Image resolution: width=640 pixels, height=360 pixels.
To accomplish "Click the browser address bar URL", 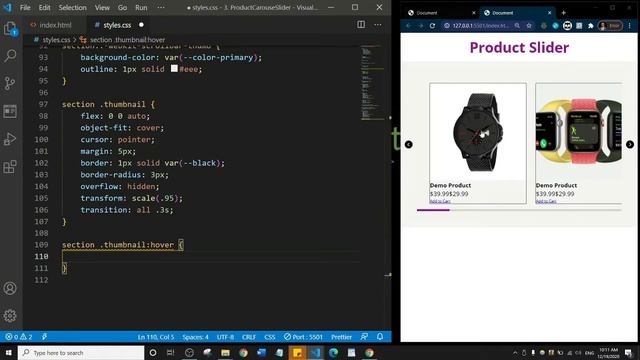I will click(480, 26).
